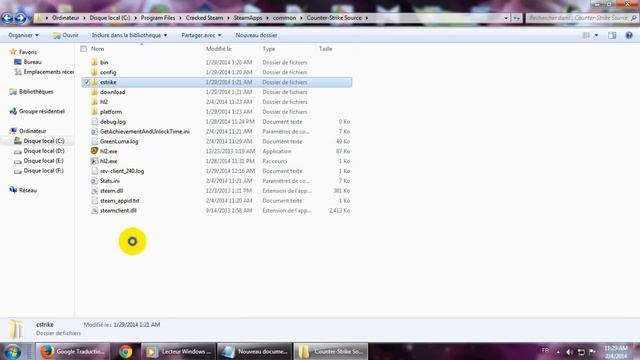Expand breadcrumb arrow after common
Viewport: 640px width, 360px height.
click(x=301, y=18)
